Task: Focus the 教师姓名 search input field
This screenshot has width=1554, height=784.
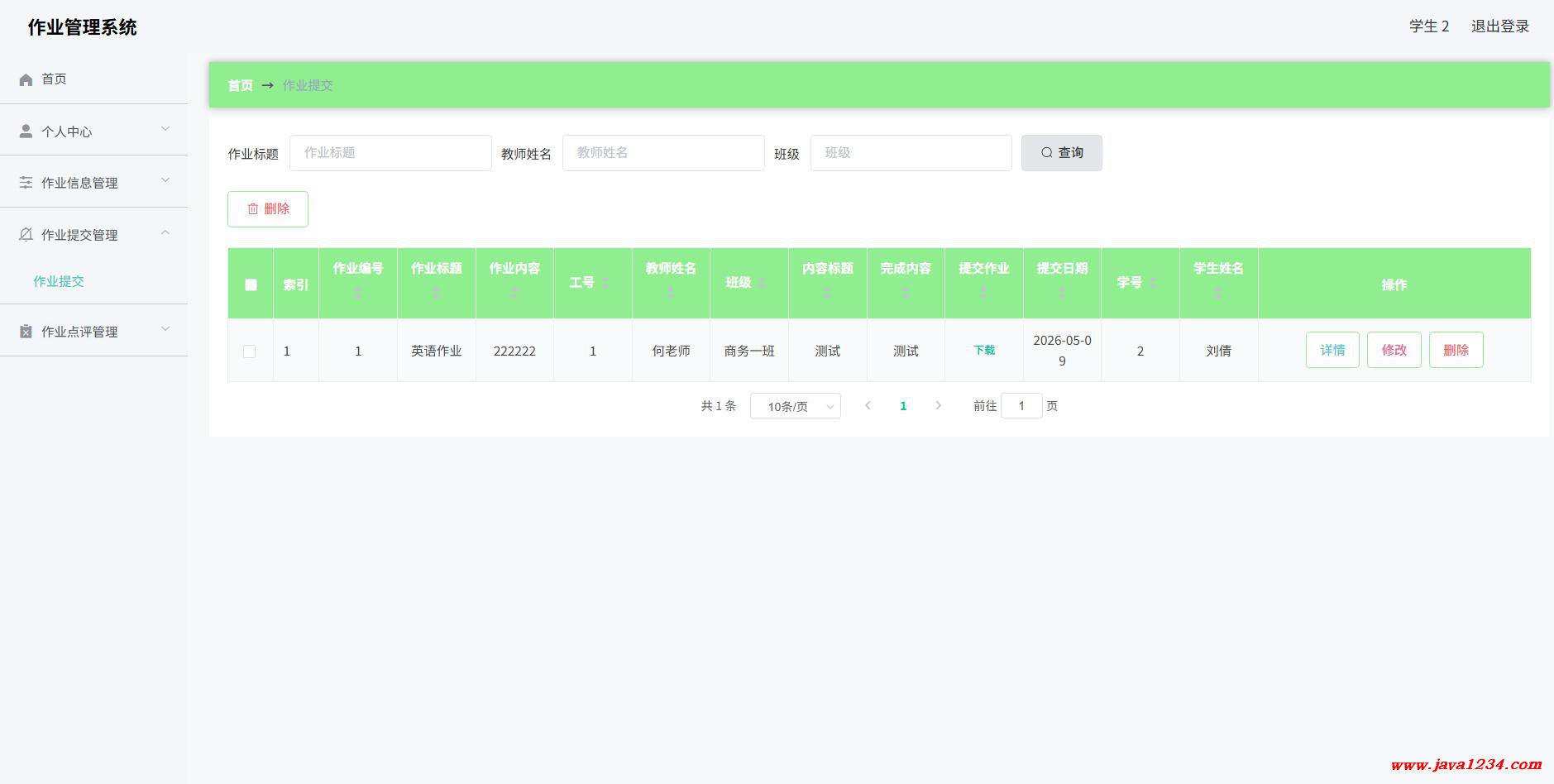Action: pyautogui.click(x=662, y=153)
